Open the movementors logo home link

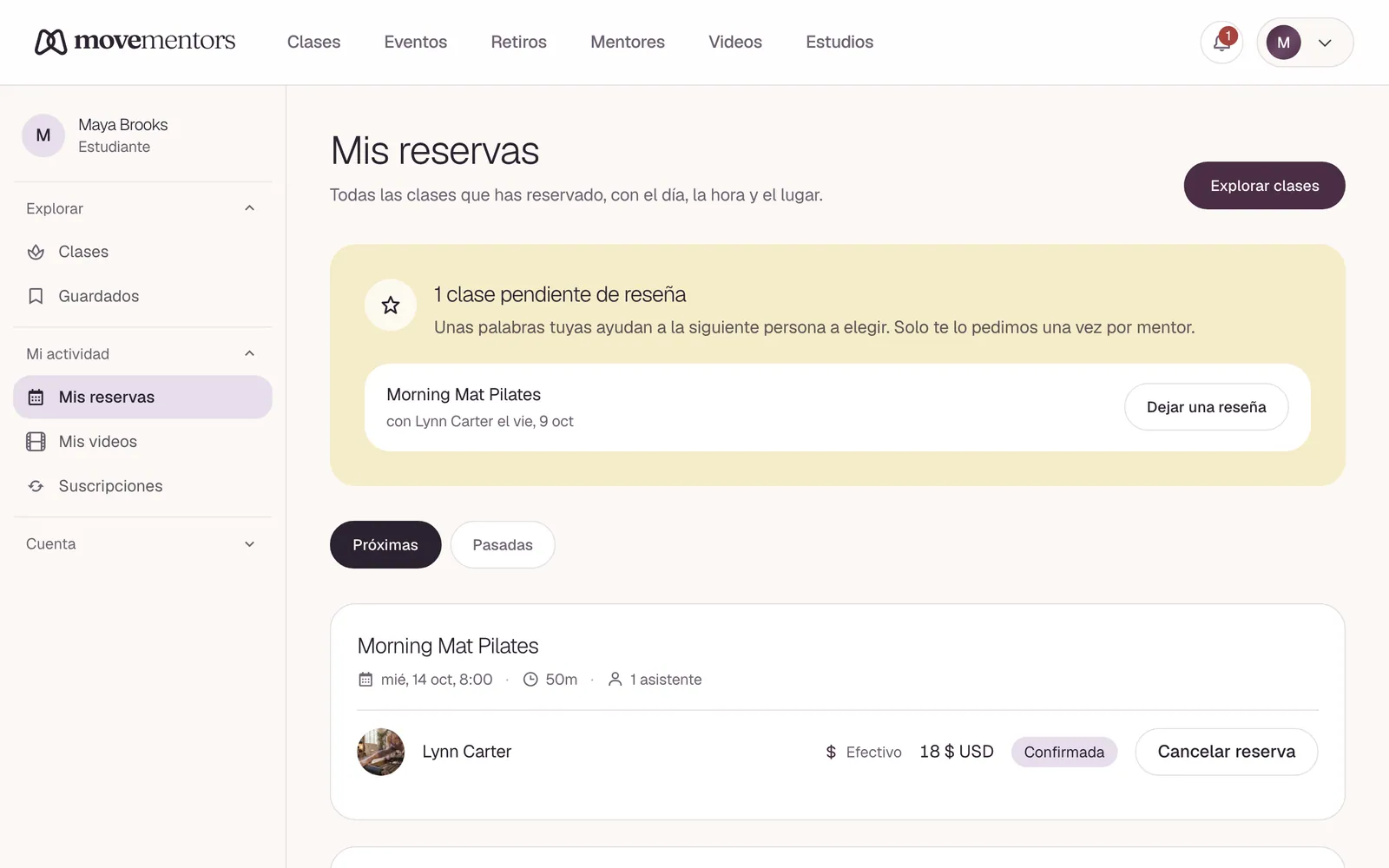coord(135,41)
